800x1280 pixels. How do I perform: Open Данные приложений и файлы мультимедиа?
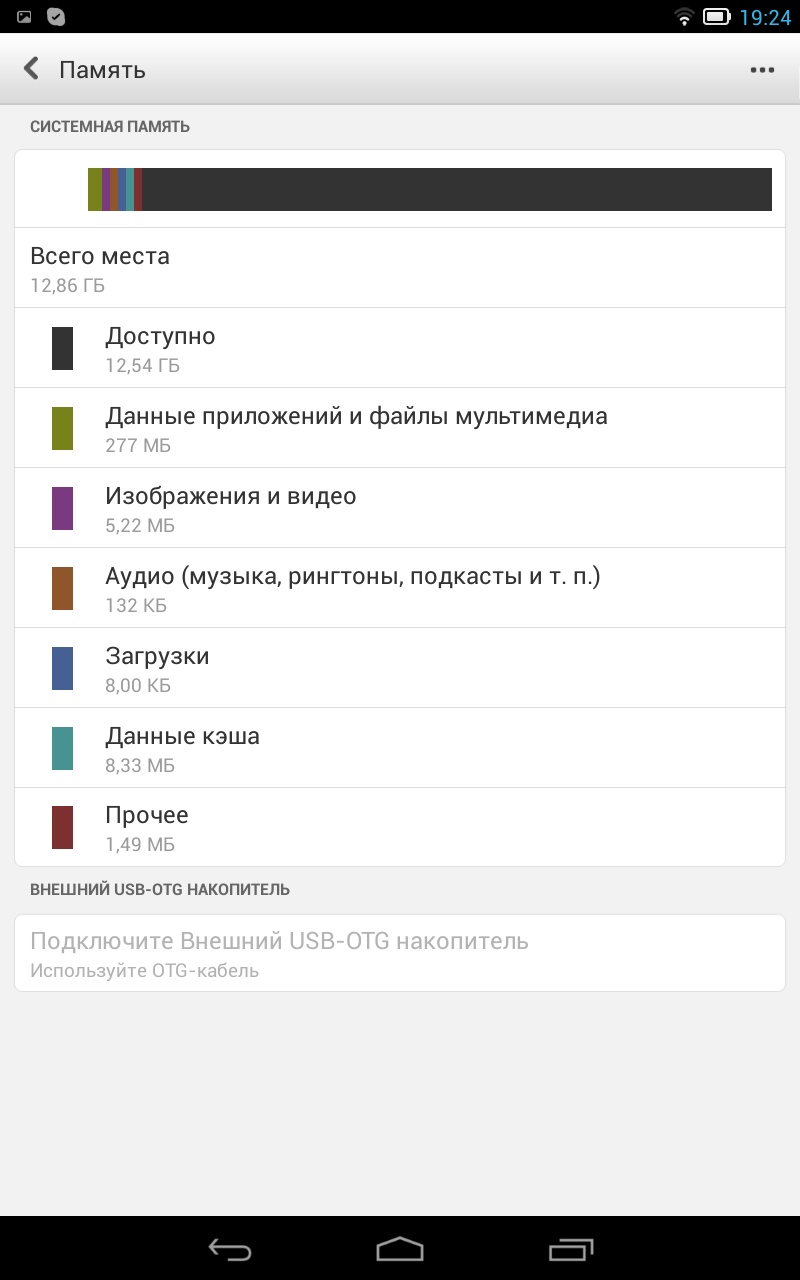[400, 428]
